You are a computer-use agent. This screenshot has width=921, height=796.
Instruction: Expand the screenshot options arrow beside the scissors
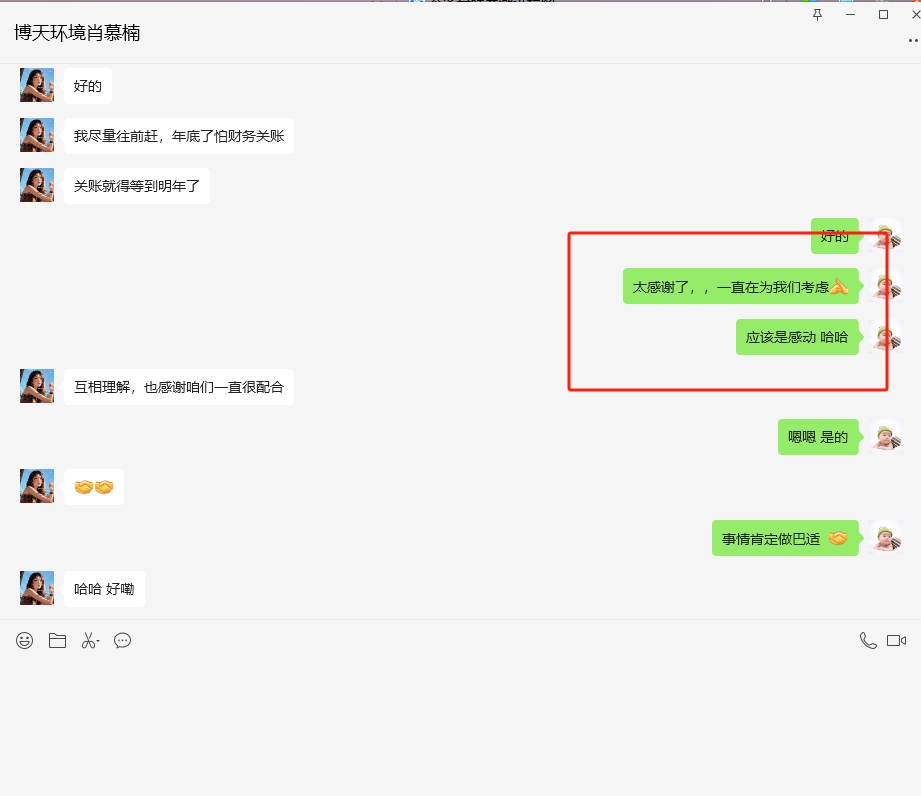click(98, 642)
